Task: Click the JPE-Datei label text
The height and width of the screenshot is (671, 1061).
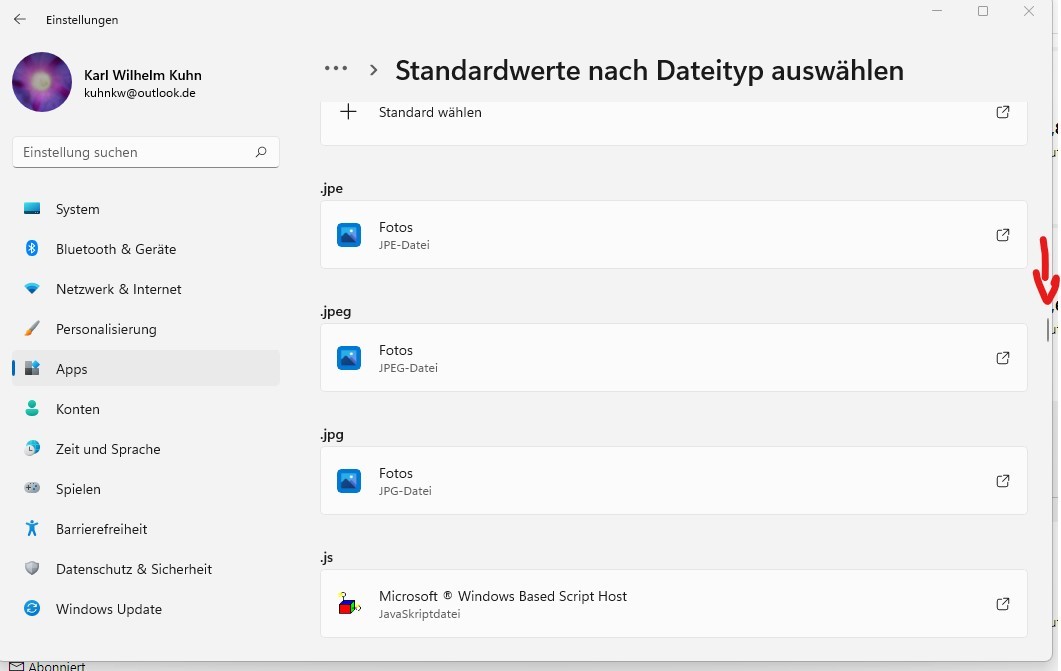Action: click(404, 245)
